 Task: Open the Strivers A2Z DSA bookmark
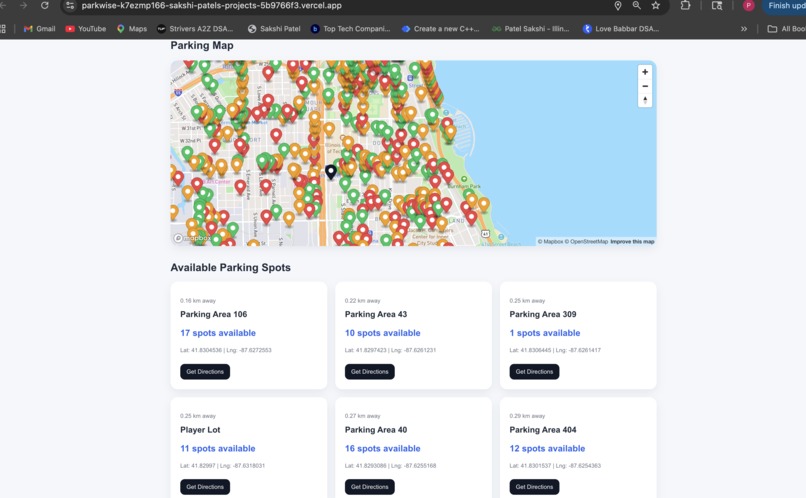[x=195, y=29]
